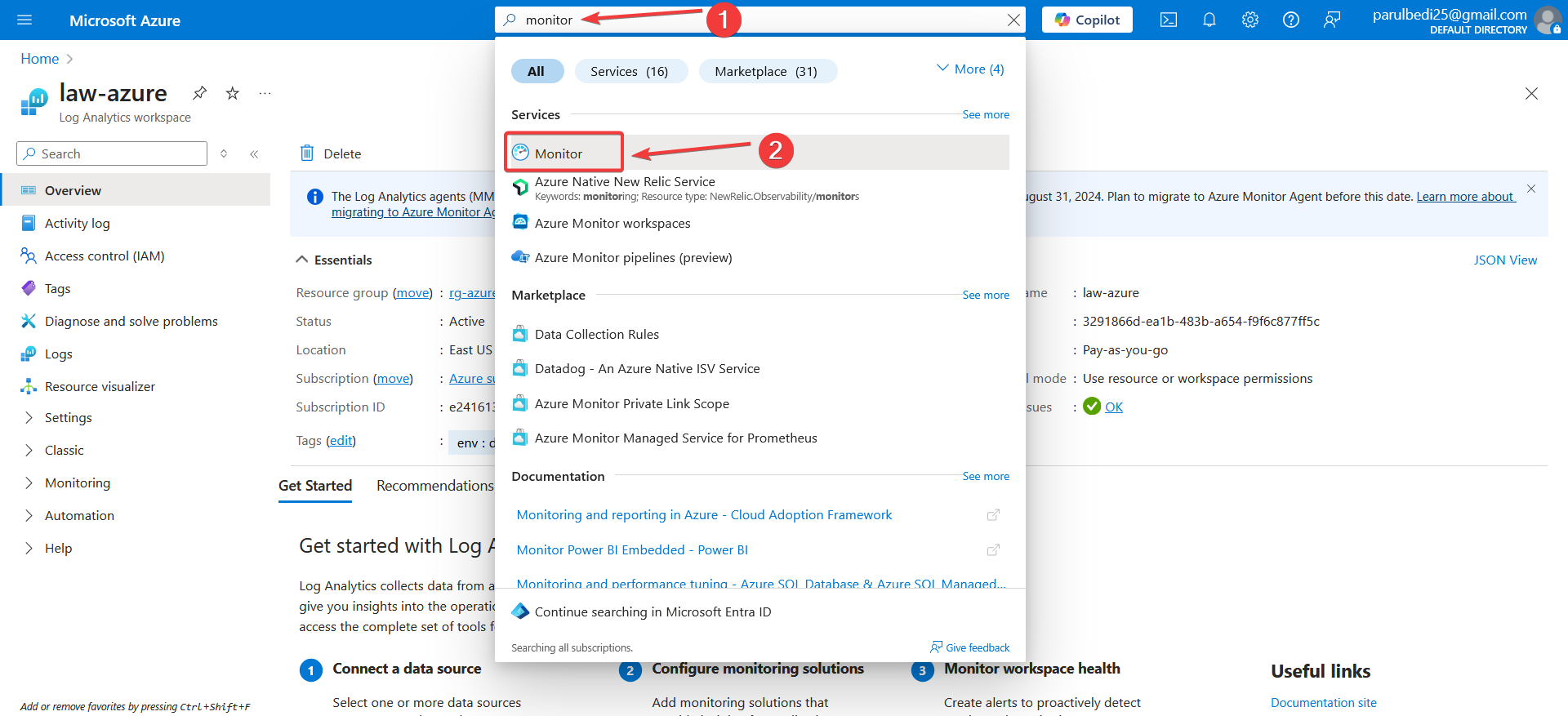1568x716 pixels.
Task: See more Marketplace results
Action: tap(986, 295)
